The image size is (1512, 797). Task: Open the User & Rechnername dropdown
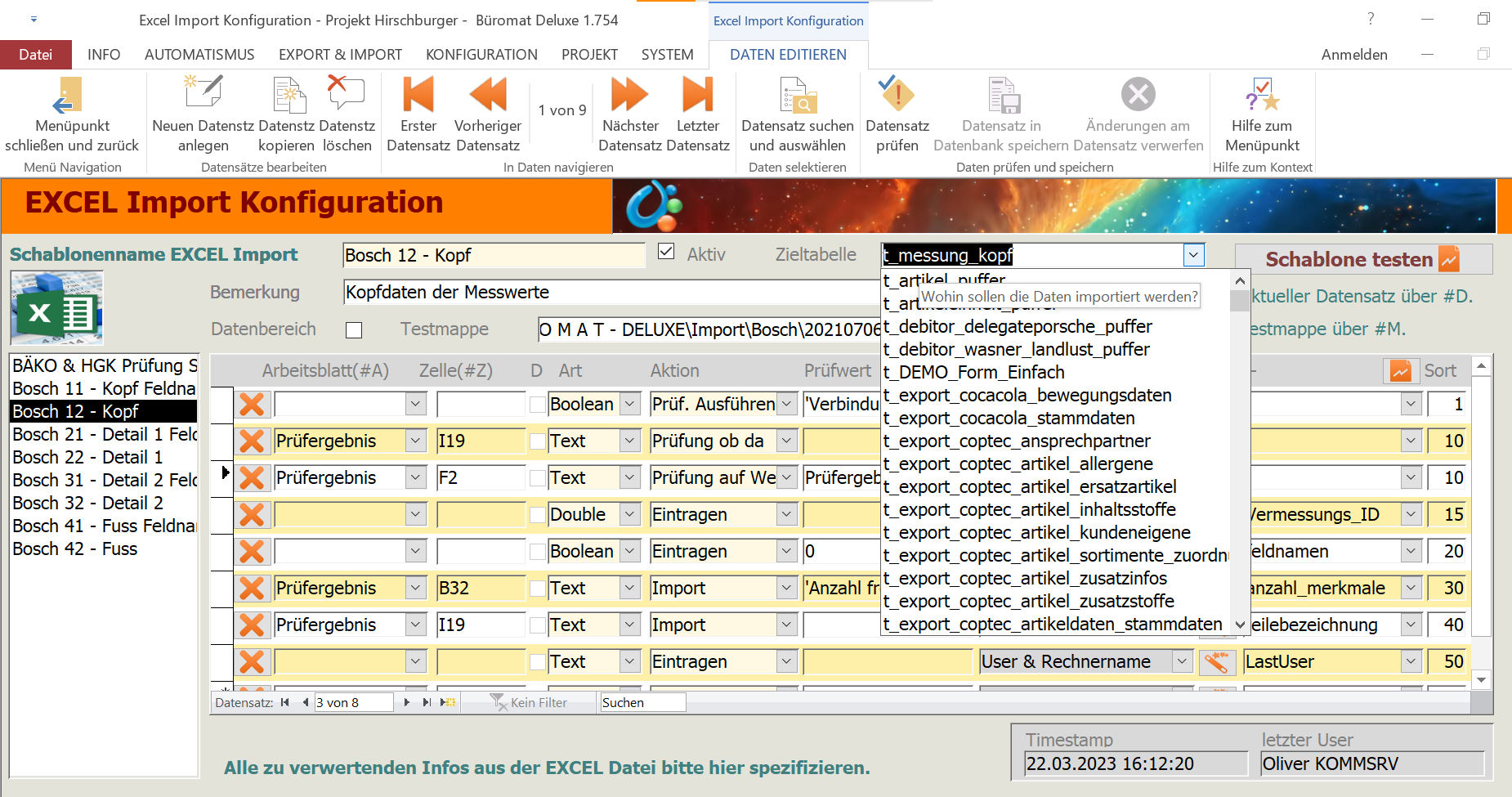pyautogui.click(x=1182, y=661)
